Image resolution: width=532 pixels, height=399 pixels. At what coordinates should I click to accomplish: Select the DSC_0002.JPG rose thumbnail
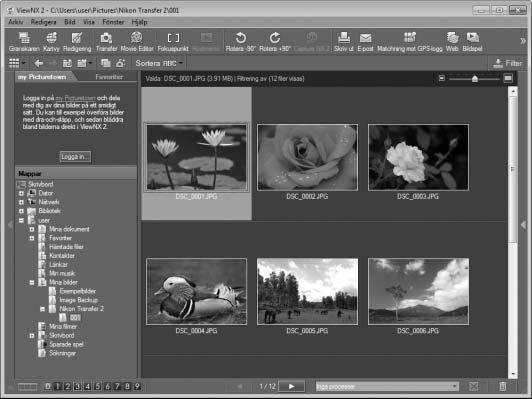(x=307, y=157)
